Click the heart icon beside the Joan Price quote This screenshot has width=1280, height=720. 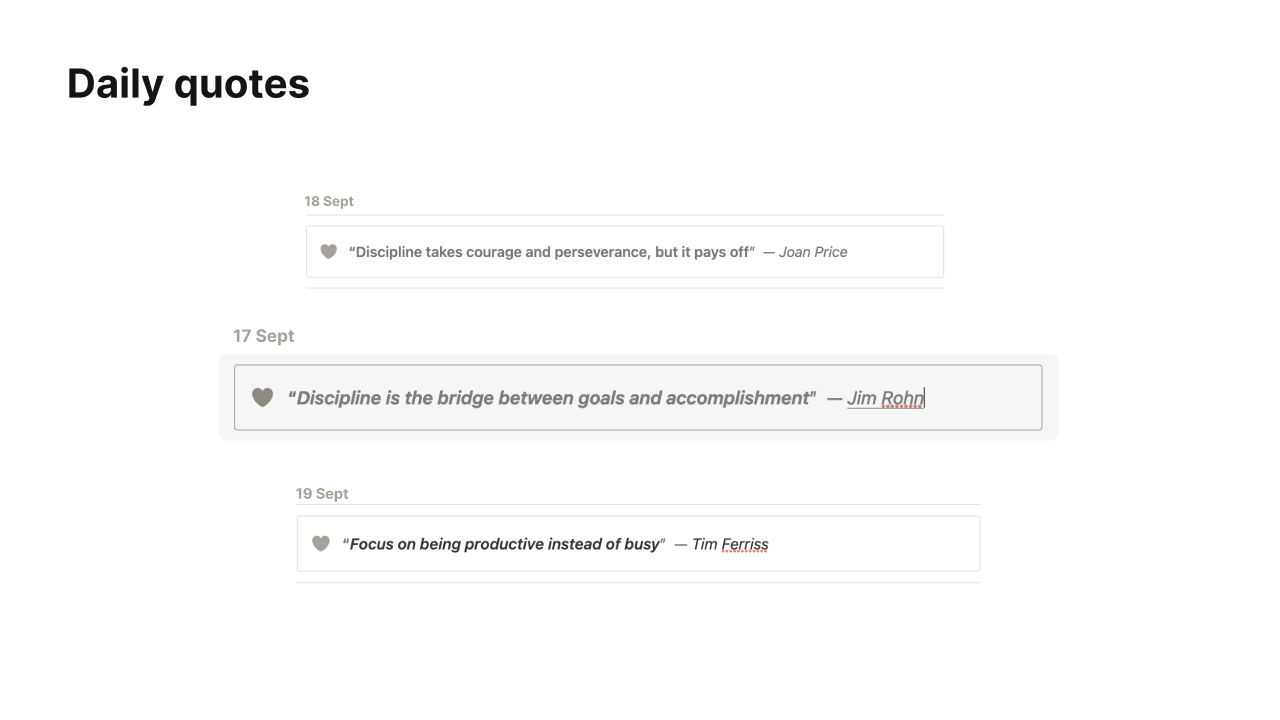[x=328, y=252]
